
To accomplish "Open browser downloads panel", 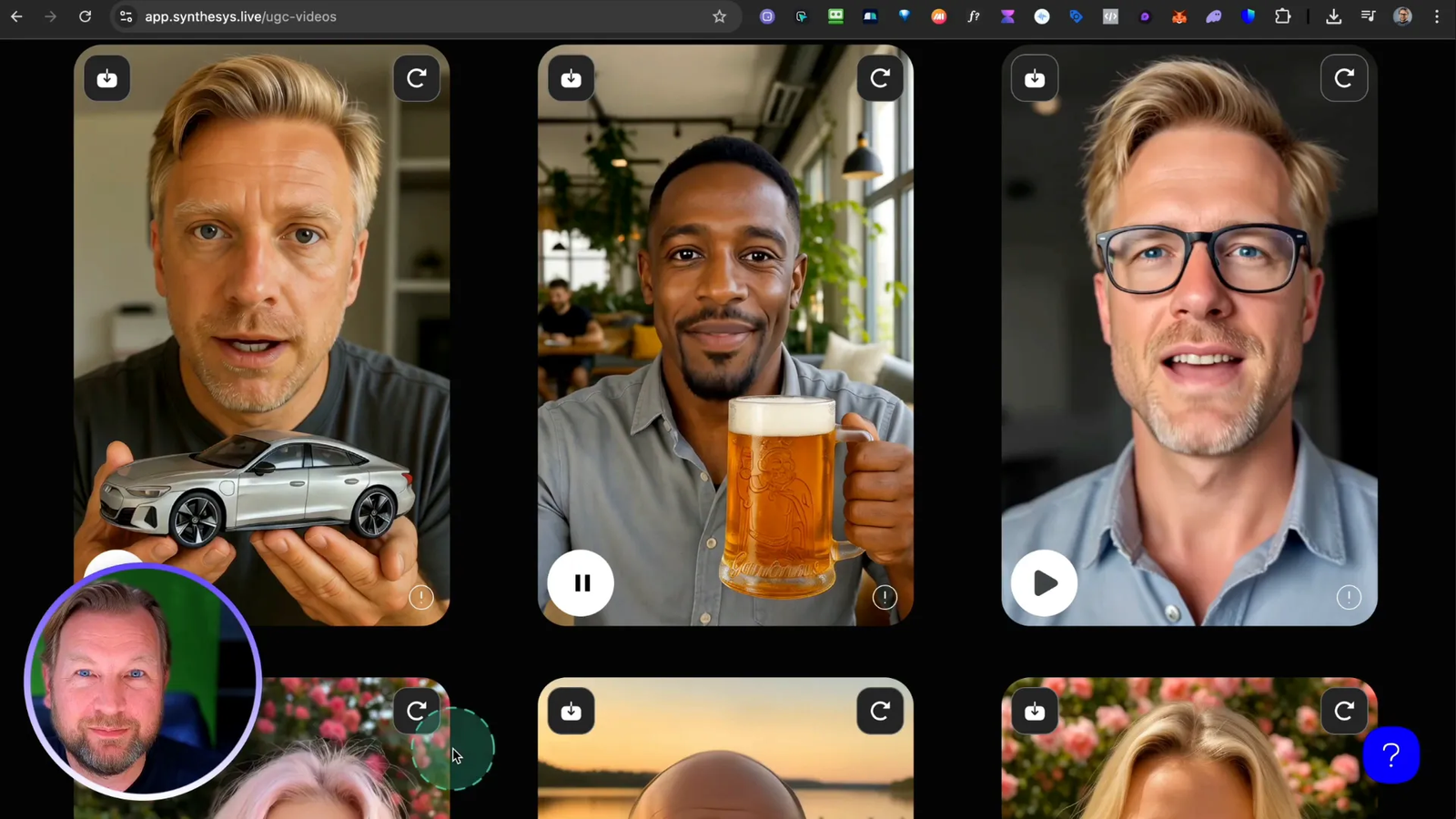I will [x=1334, y=16].
